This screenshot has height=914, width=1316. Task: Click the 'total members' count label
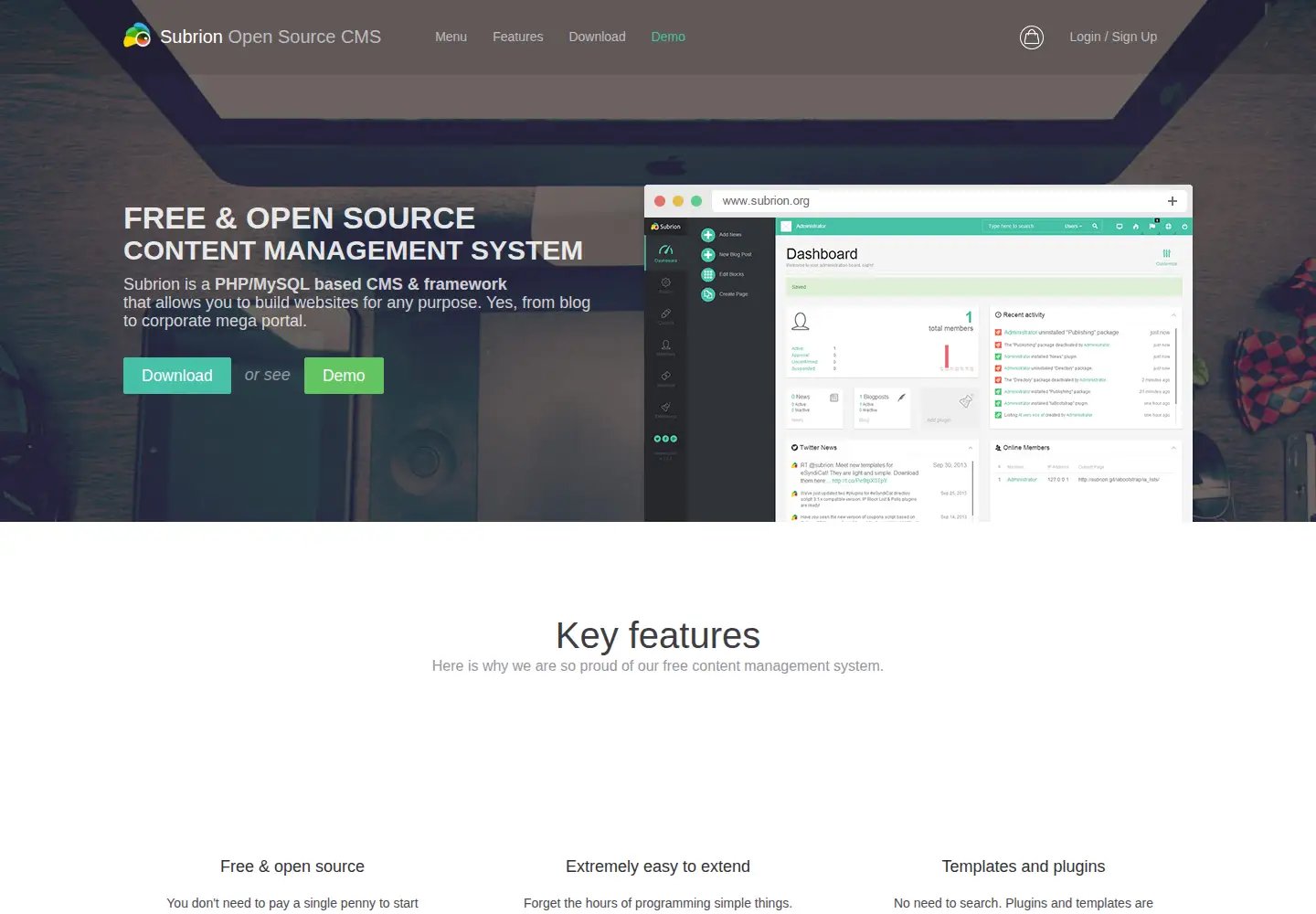(950, 328)
